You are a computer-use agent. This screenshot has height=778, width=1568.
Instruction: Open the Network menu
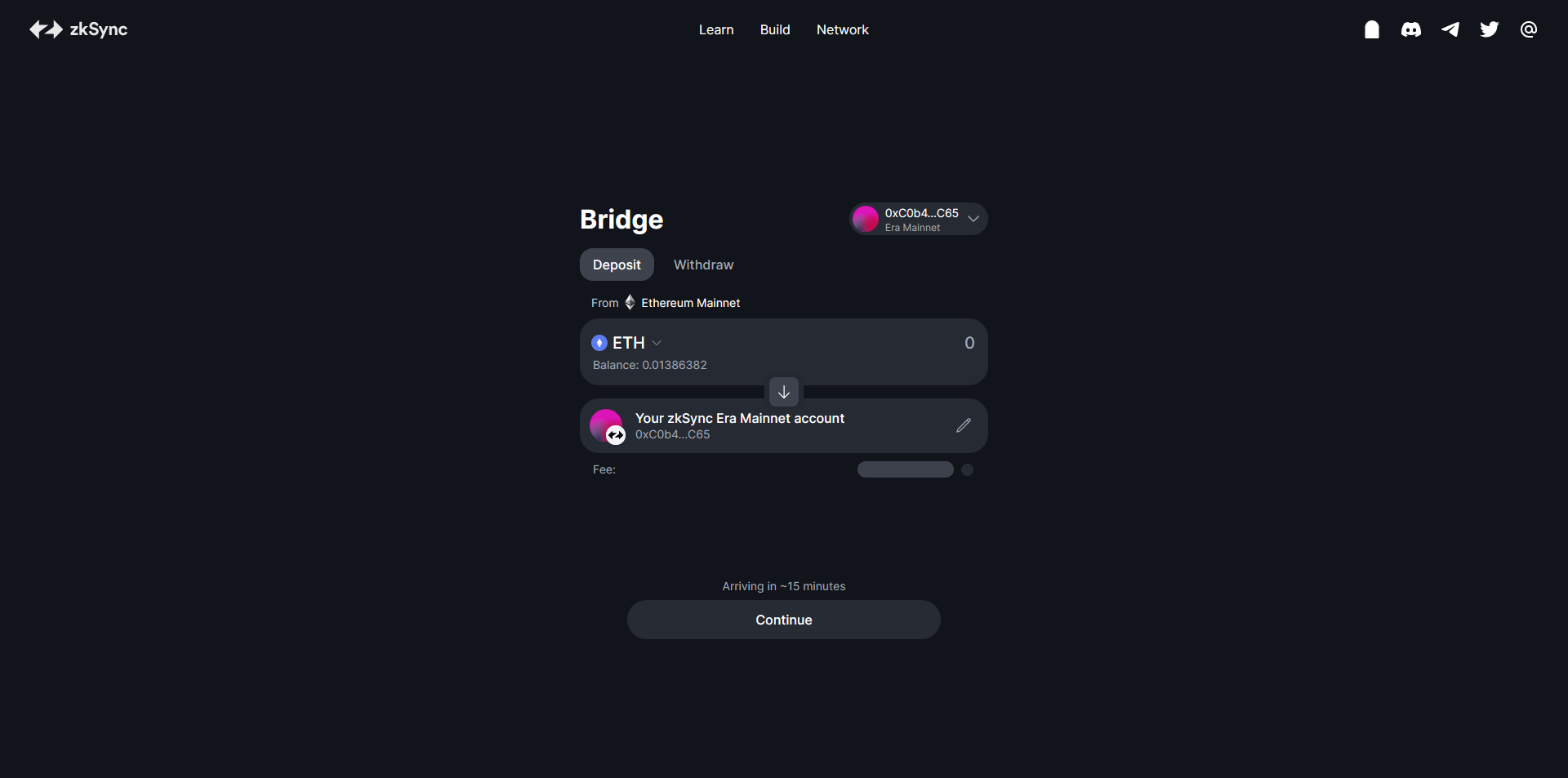[843, 29]
